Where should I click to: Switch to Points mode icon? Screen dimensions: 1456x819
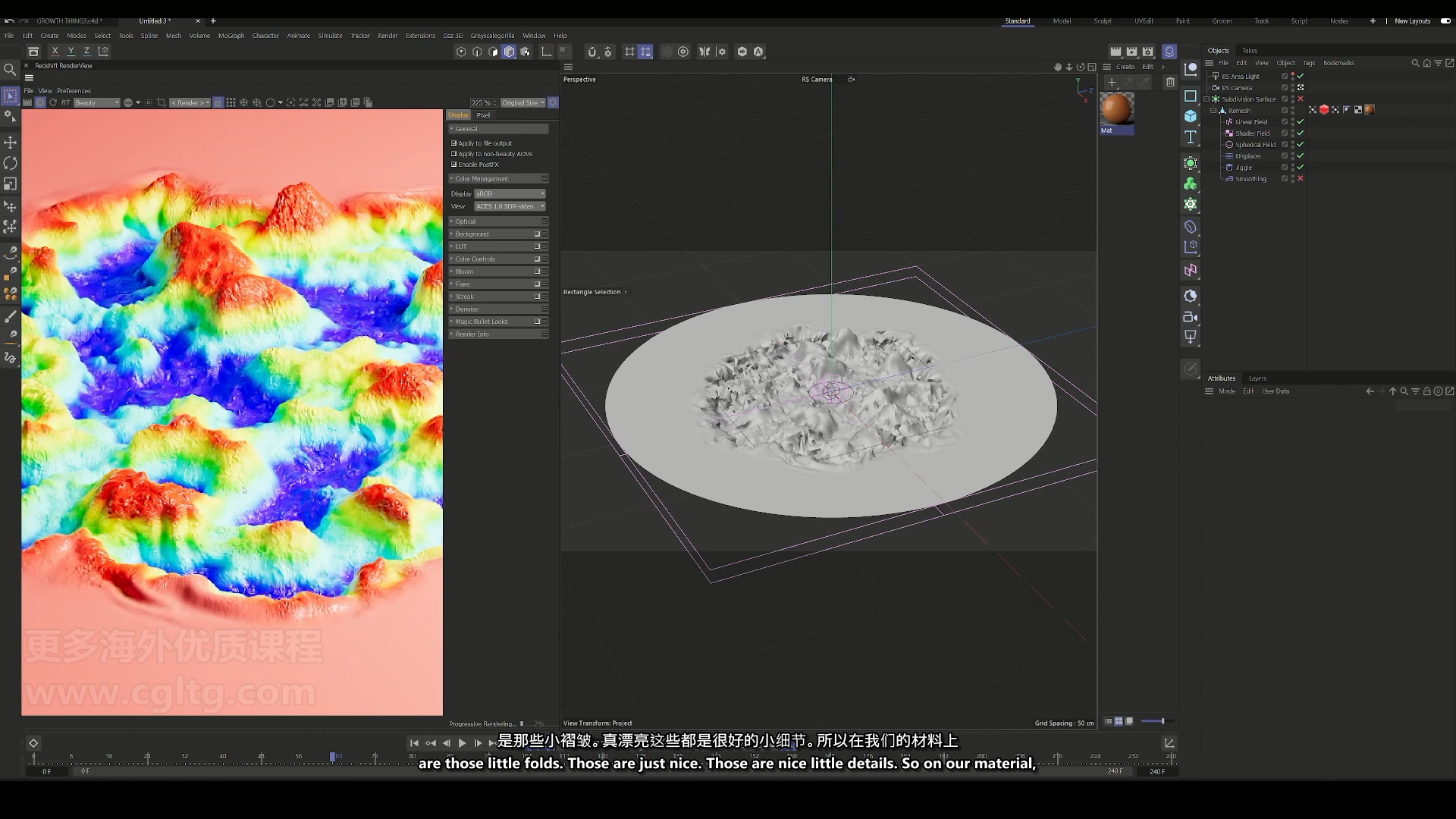click(461, 52)
